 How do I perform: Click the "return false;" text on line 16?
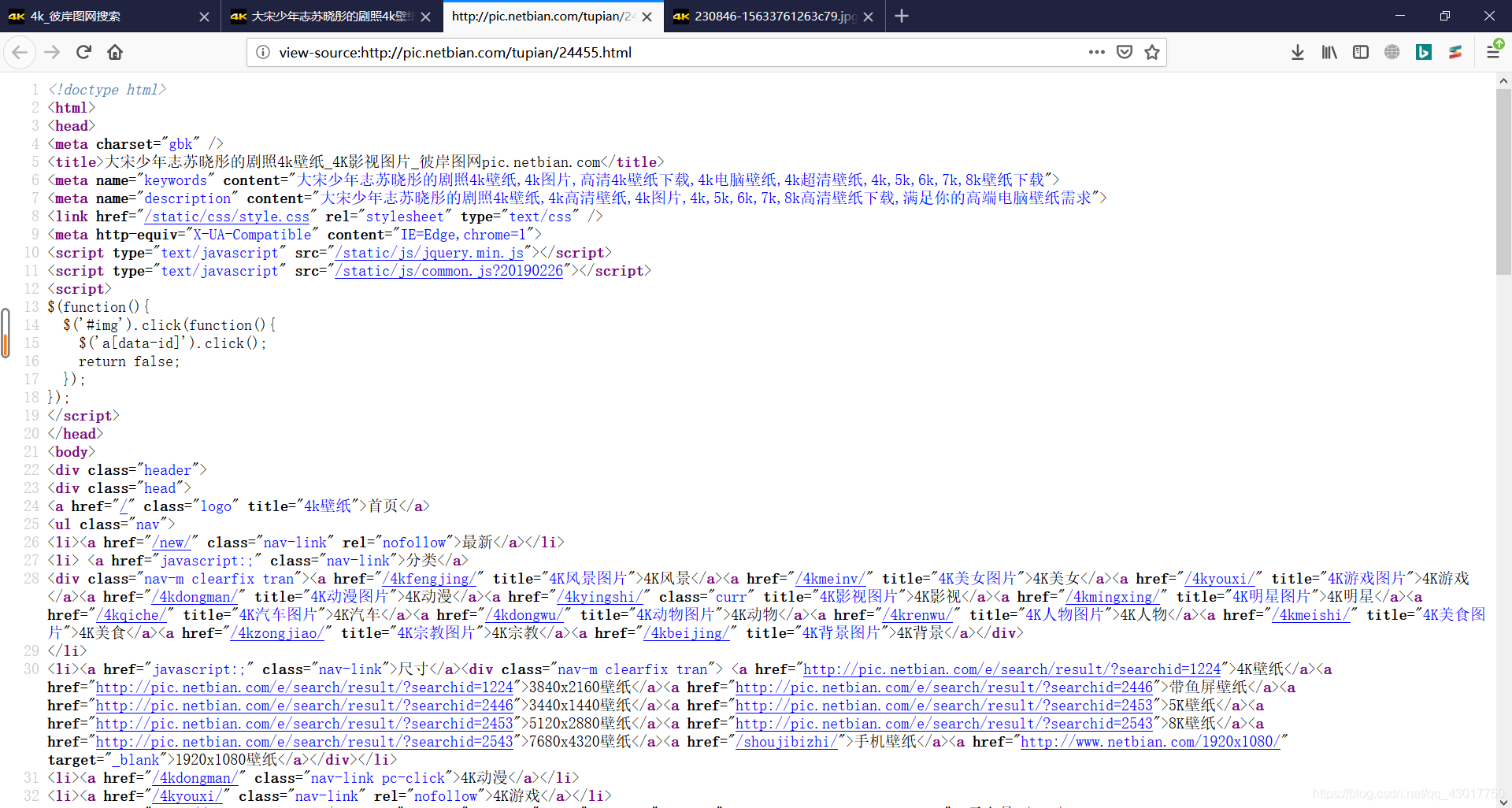[129, 361]
